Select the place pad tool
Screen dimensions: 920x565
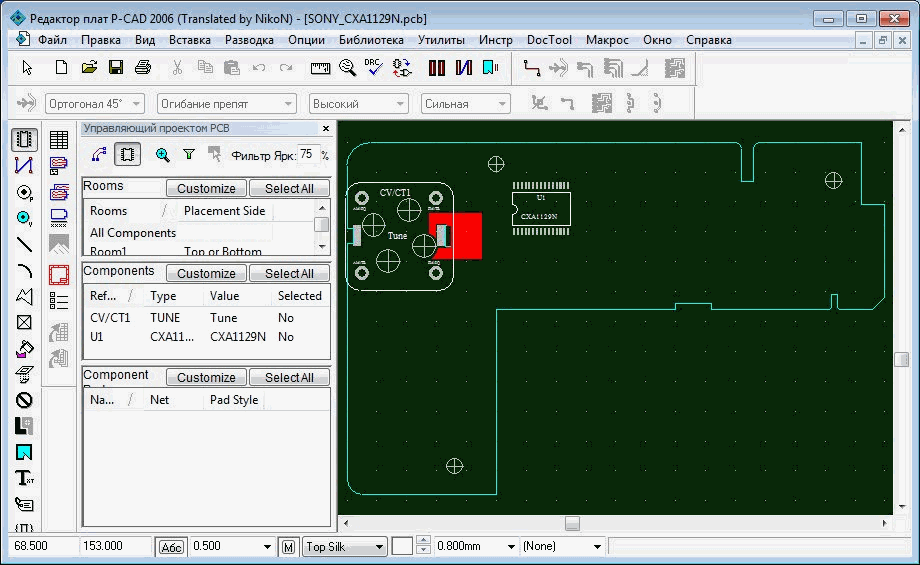tap(24, 192)
